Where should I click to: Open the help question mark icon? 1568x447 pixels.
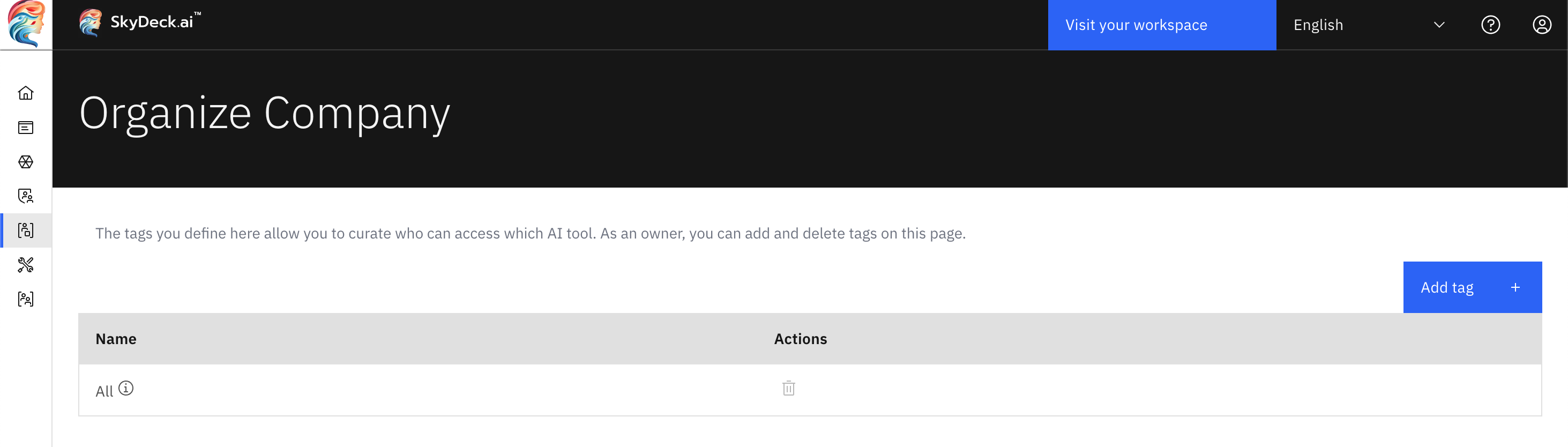point(1490,25)
